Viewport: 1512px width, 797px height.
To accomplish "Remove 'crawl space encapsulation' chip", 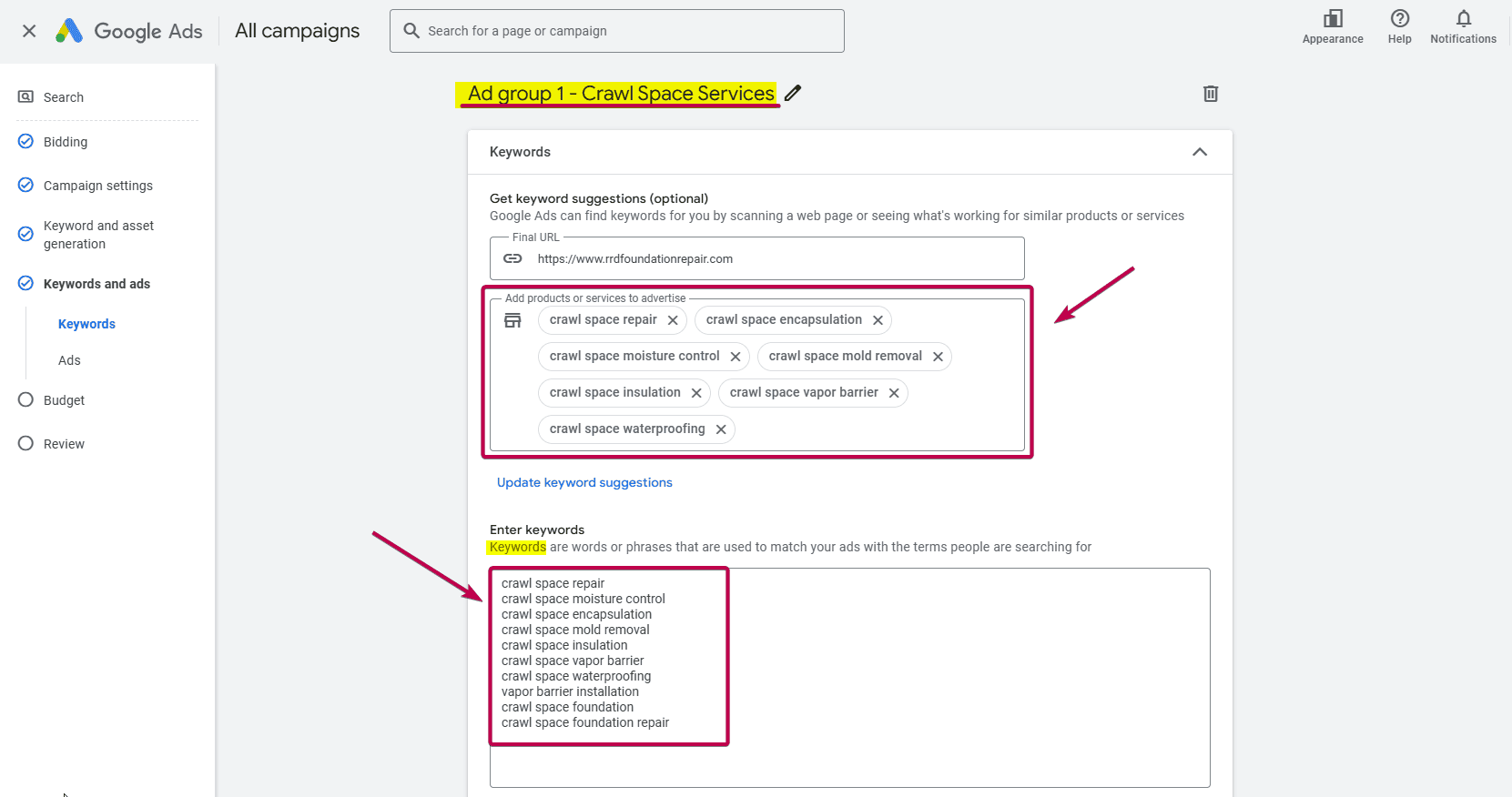I will click(878, 320).
